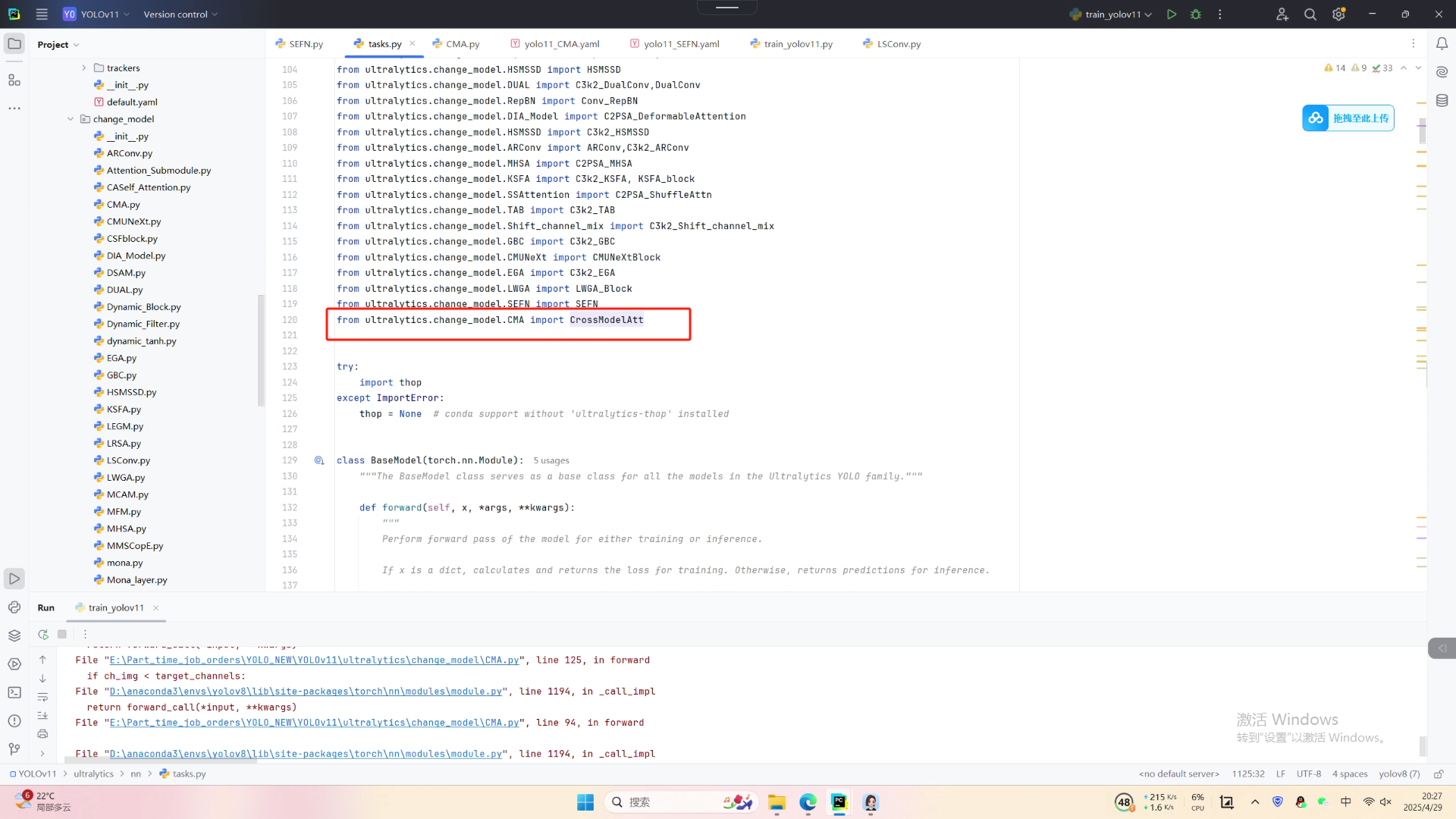The height and width of the screenshot is (819, 1456).
Task: Collapse the change_model folder
Action: [71, 119]
